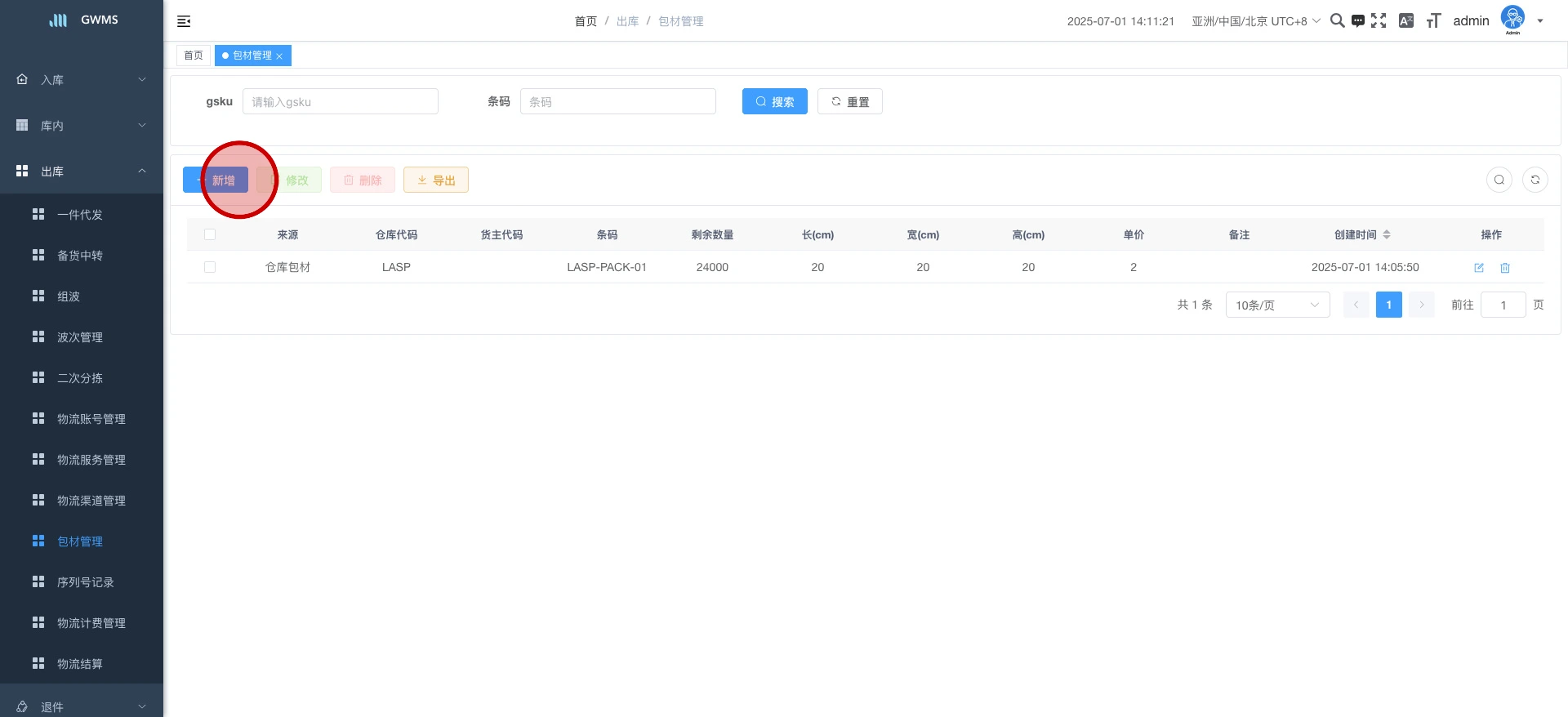Open 波次管理 in the sidebar
The image size is (1568, 717).
80,337
